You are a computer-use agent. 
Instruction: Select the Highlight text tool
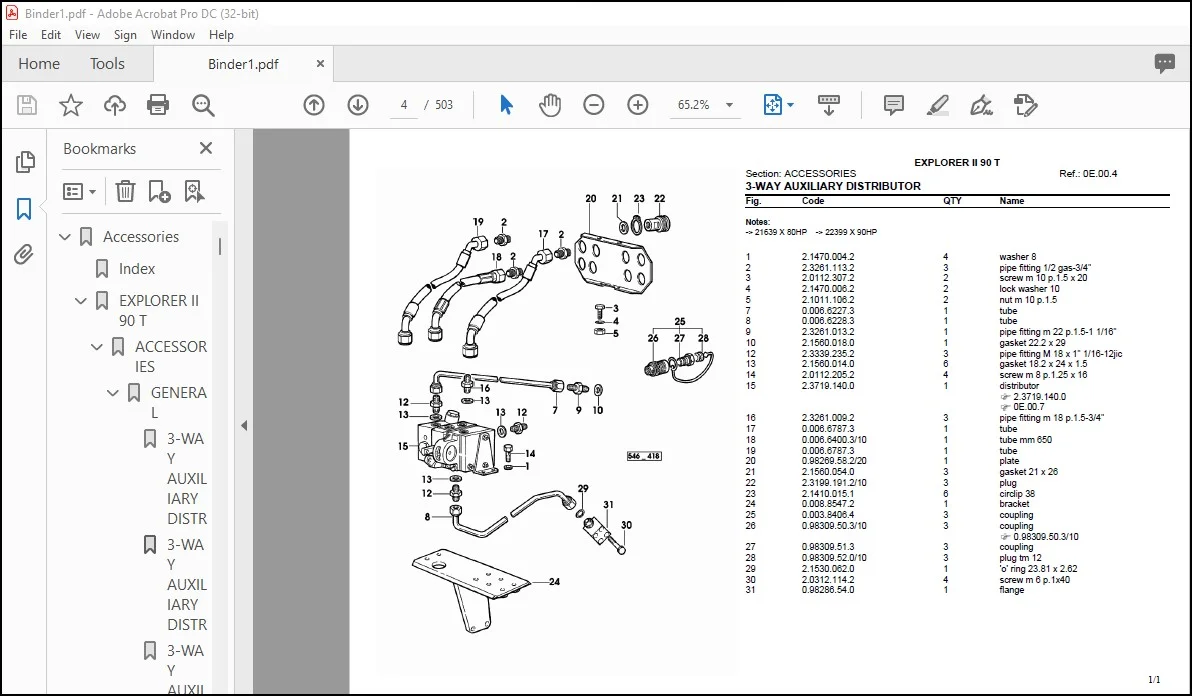point(938,105)
